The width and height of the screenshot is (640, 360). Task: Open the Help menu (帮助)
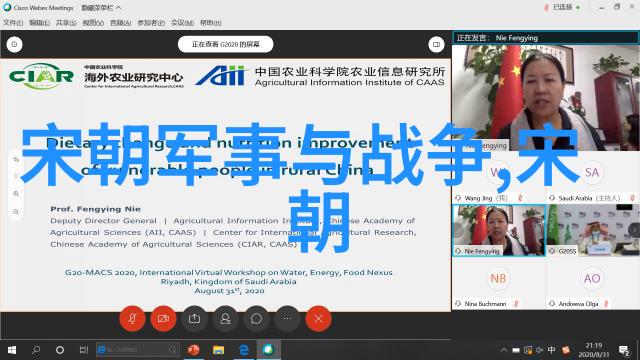point(211,23)
